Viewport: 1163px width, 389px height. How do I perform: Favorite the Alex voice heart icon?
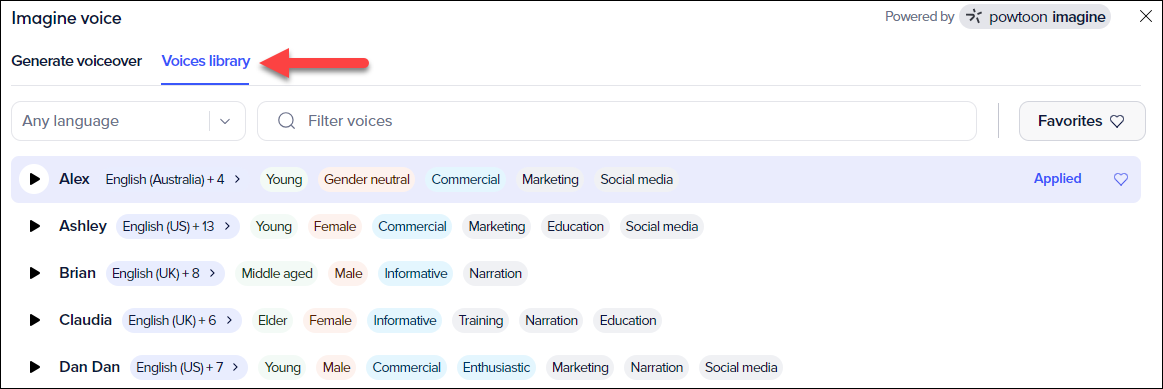[1121, 179]
